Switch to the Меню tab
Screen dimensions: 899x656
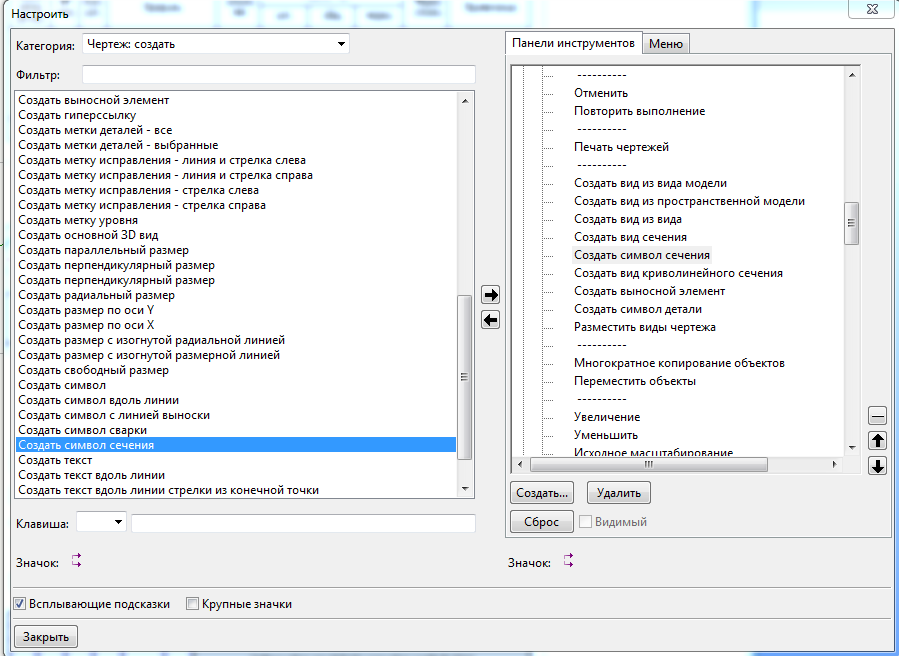point(666,44)
